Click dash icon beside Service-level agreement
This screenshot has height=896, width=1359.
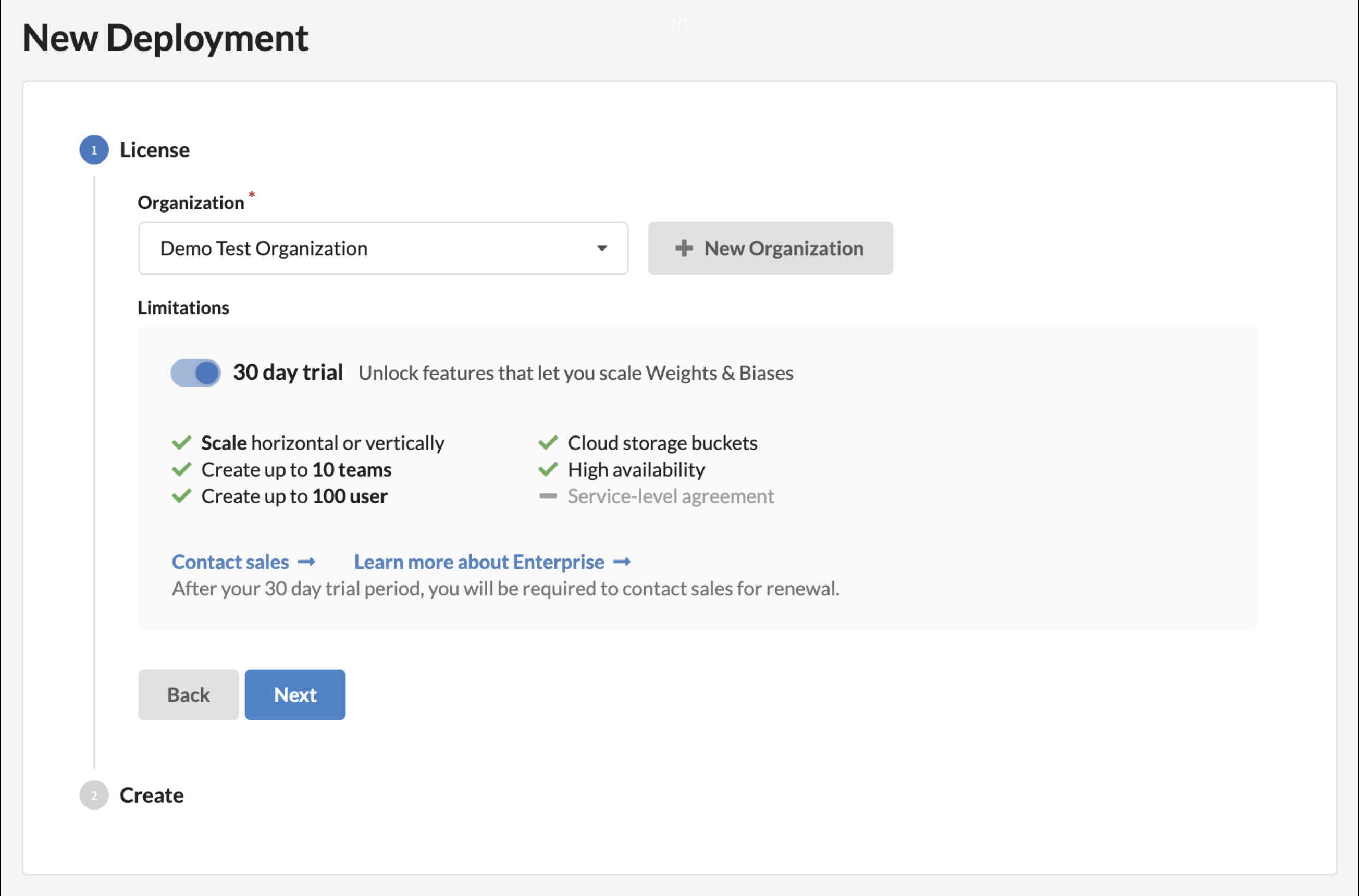click(x=548, y=496)
